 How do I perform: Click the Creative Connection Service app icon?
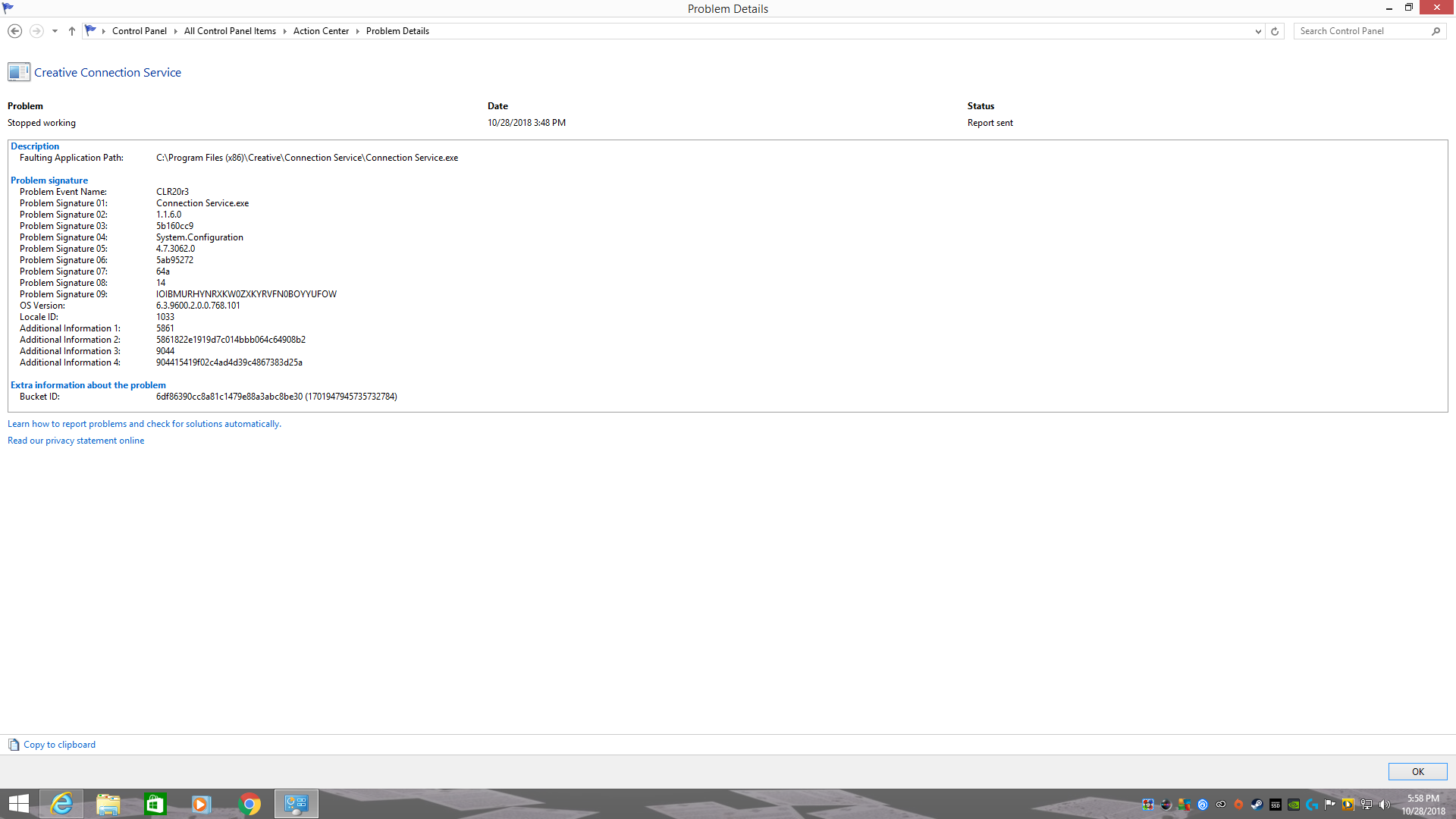click(x=19, y=72)
